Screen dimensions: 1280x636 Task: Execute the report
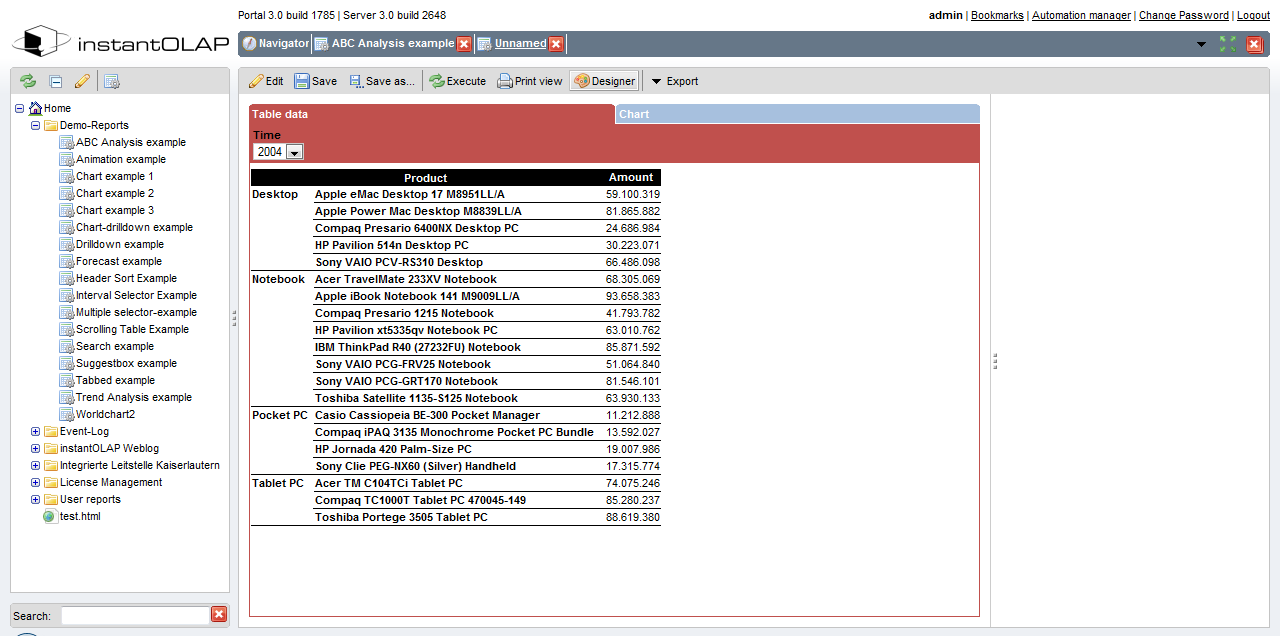pos(458,81)
